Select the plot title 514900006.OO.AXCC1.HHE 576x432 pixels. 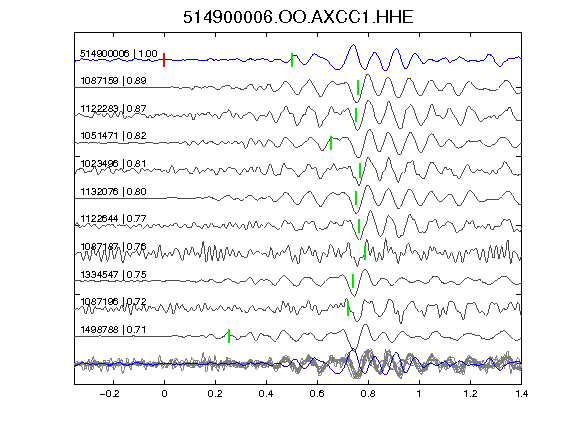tap(298, 17)
